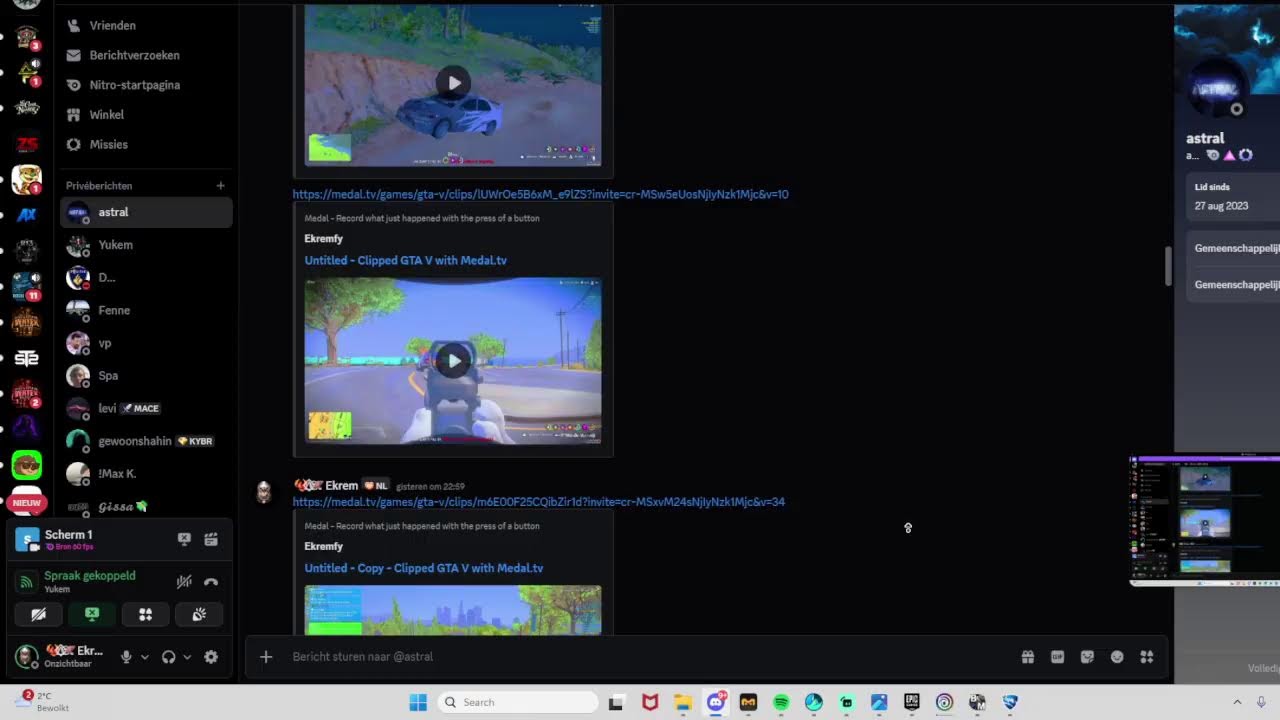1280x720 pixels.
Task: Play the top car clip video
Action: [453, 83]
